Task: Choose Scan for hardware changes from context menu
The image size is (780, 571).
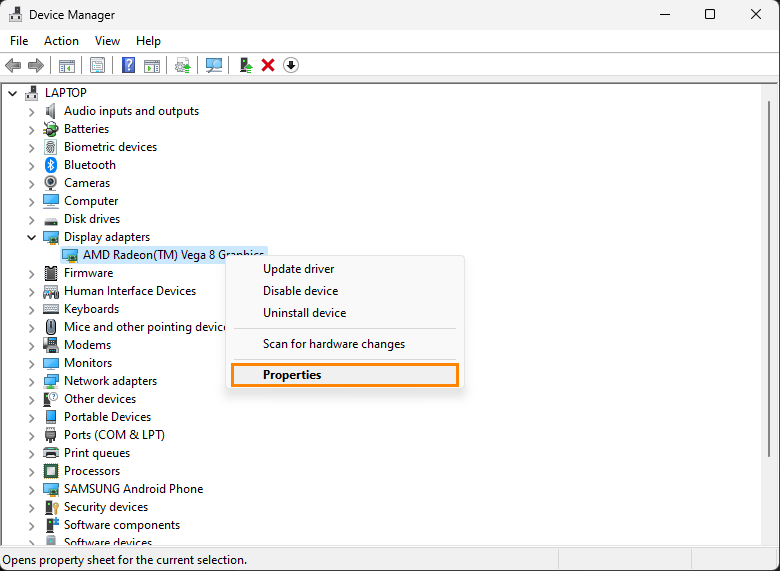Action: pyautogui.click(x=345, y=344)
